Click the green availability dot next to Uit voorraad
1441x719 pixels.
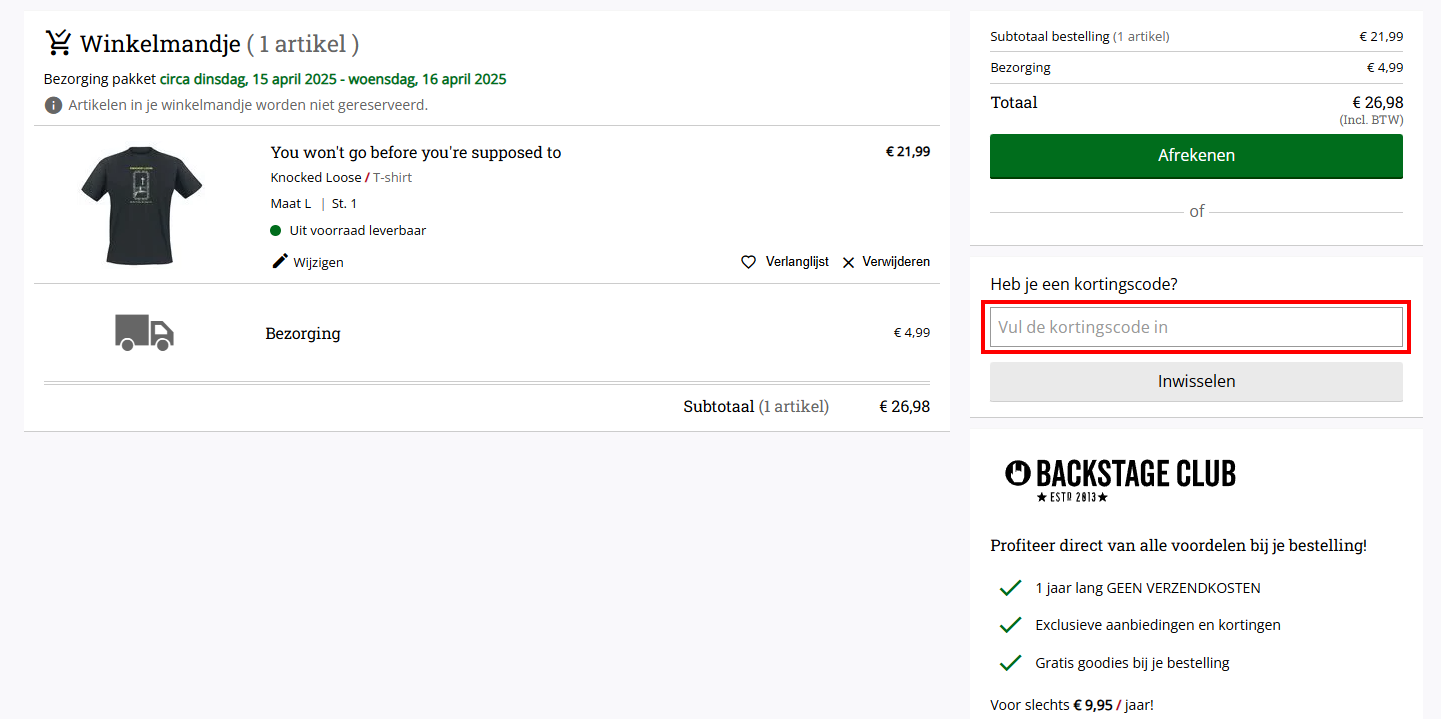[275, 230]
